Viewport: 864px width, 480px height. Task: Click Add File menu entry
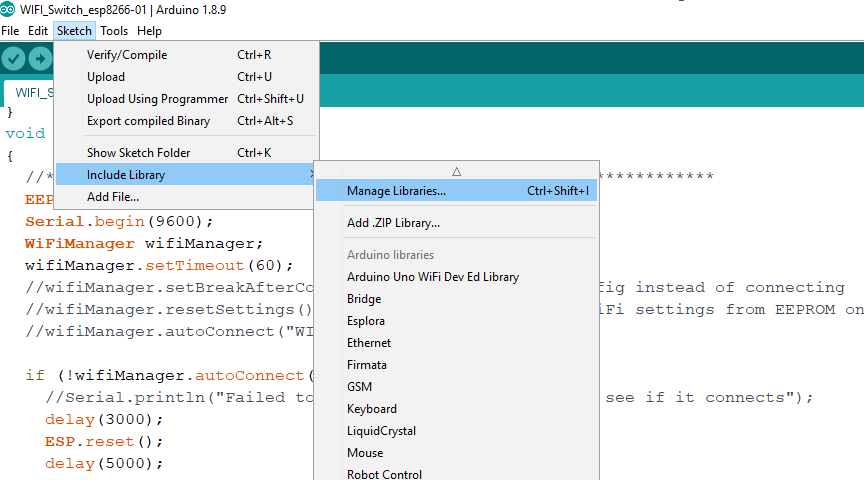(113, 197)
